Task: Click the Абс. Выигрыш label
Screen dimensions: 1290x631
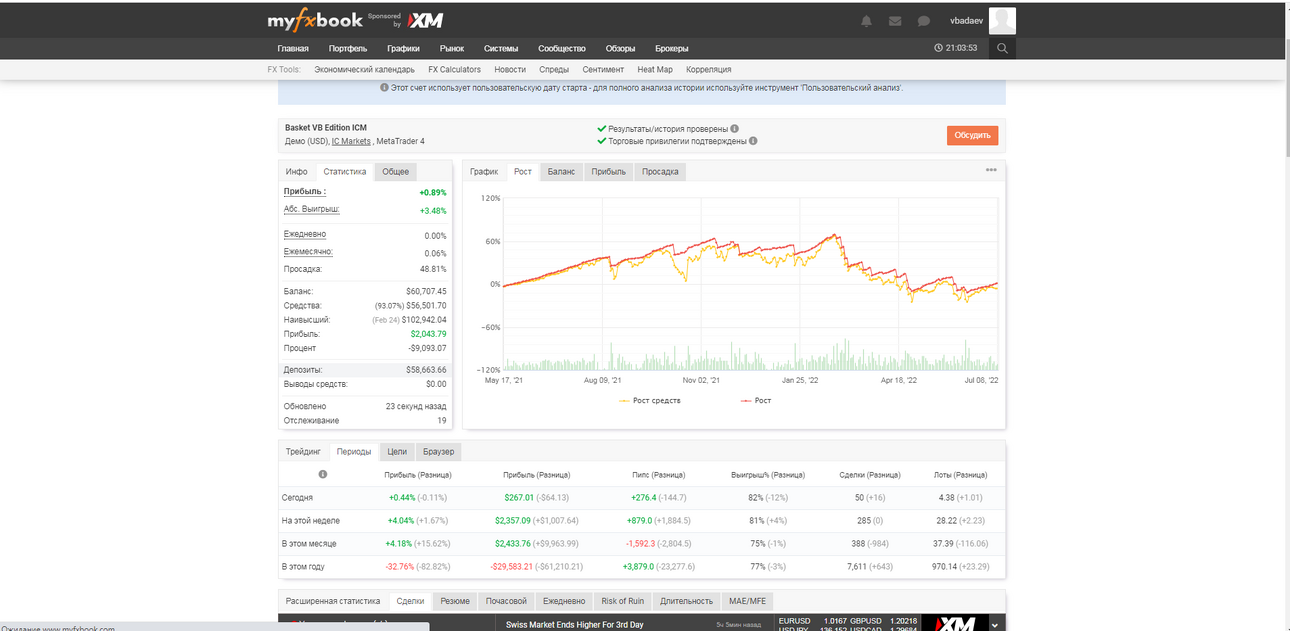Action: click(312, 209)
